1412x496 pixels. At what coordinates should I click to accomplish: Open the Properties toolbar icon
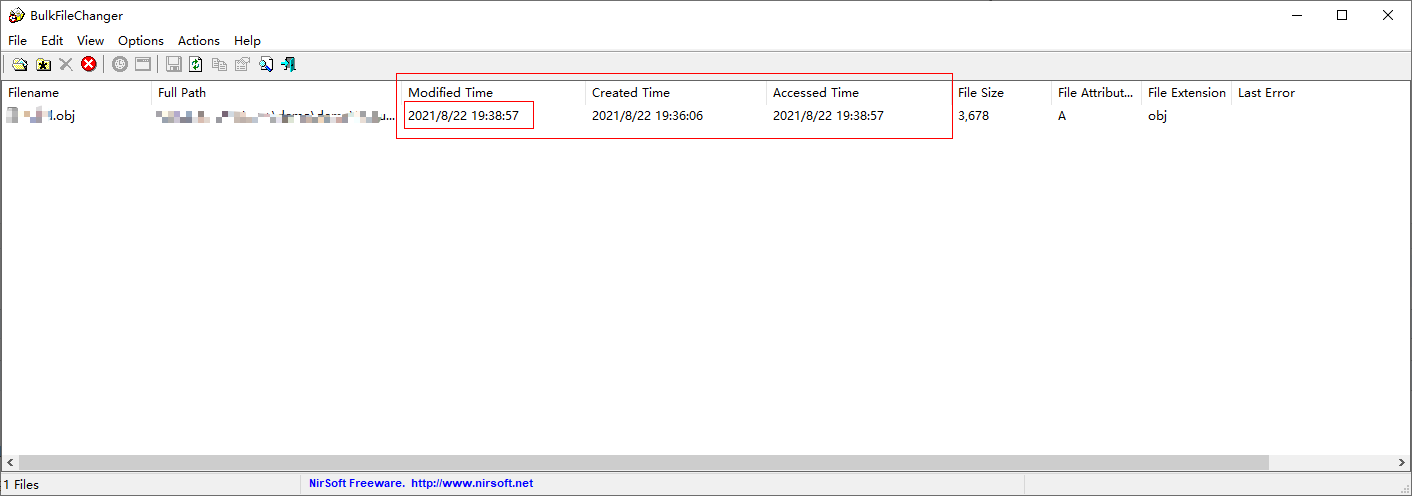pyautogui.click(x=242, y=64)
